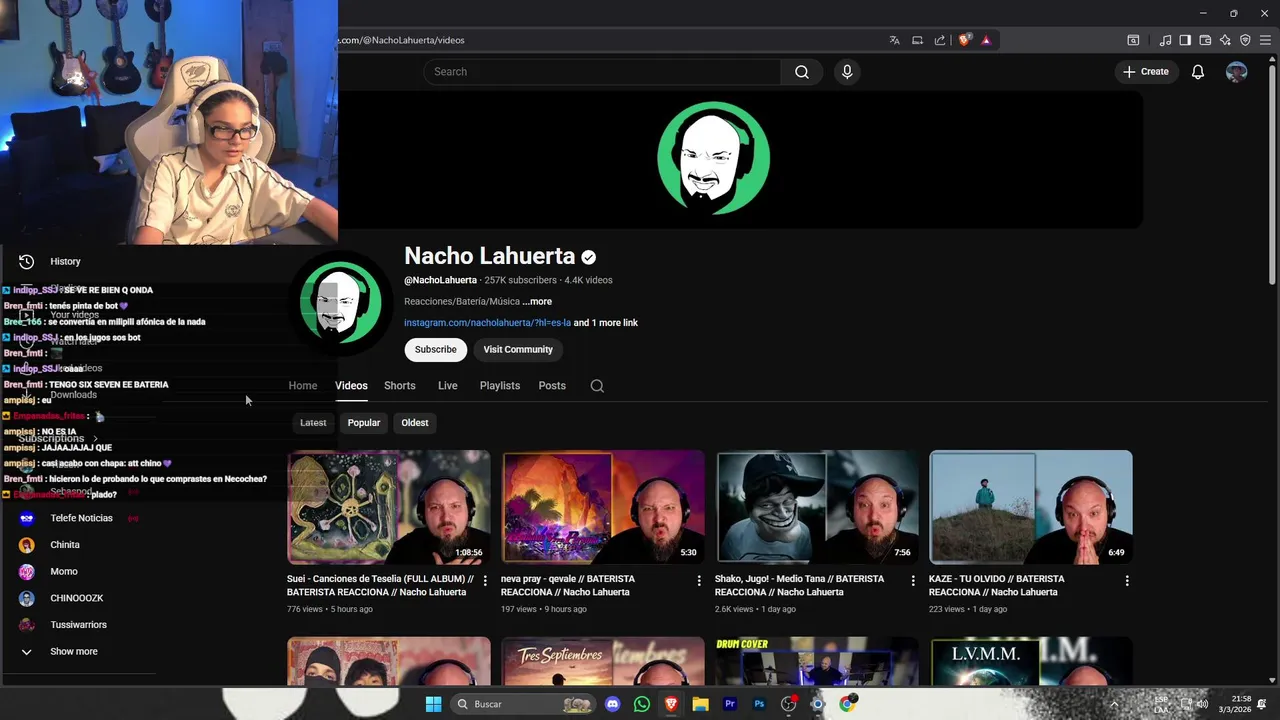
Task: Toggle the browser sidebar panel icon
Action: click(x=1185, y=40)
